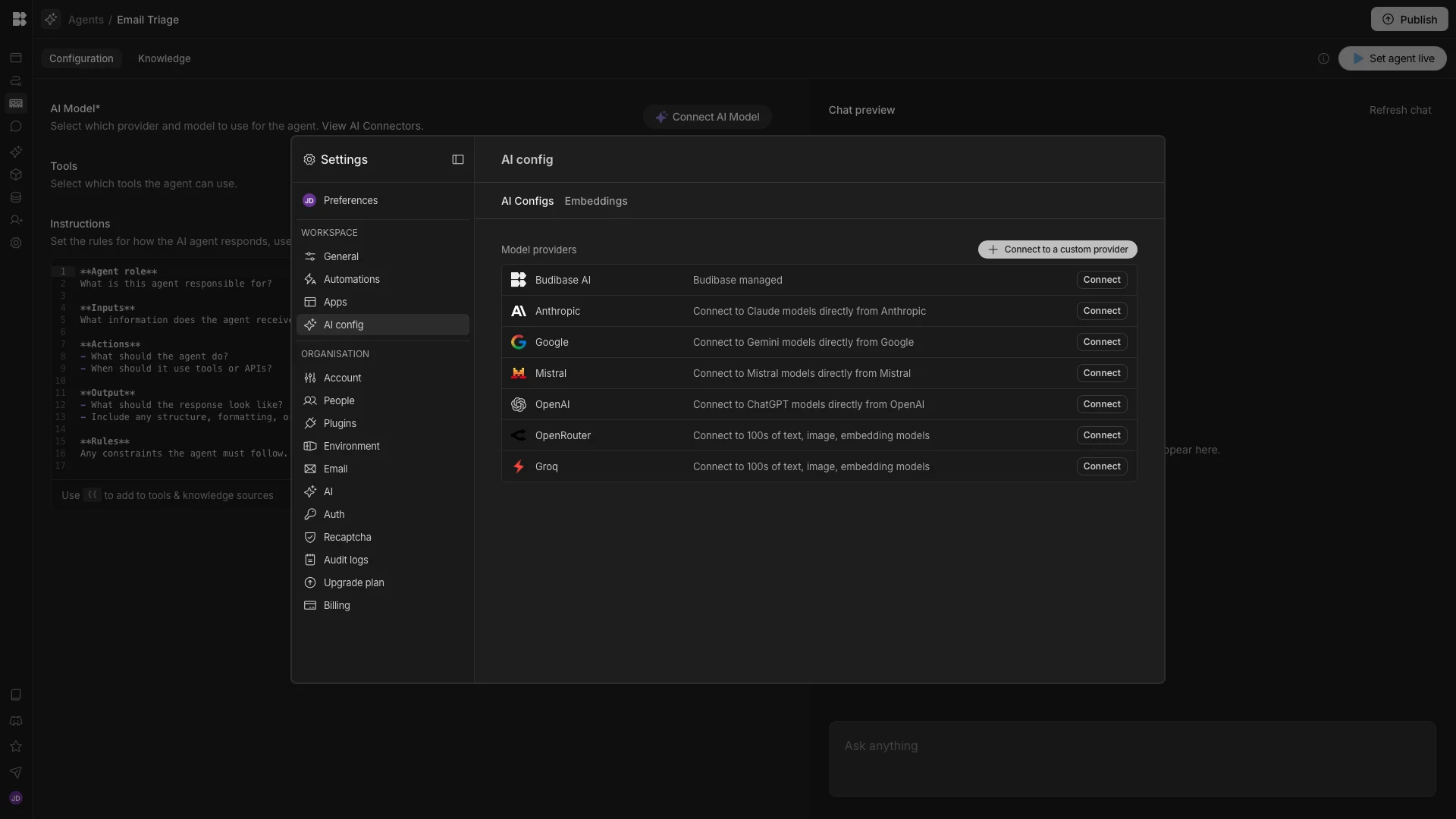Click Connect next to Anthropic
Image resolution: width=1456 pixels, height=819 pixels.
click(x=1101, y=311)
